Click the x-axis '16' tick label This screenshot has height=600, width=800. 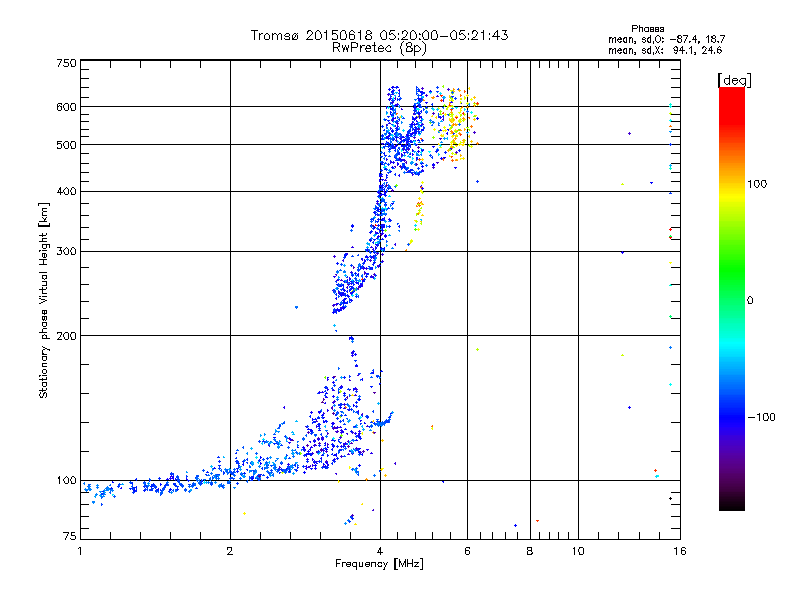(680, 551)
